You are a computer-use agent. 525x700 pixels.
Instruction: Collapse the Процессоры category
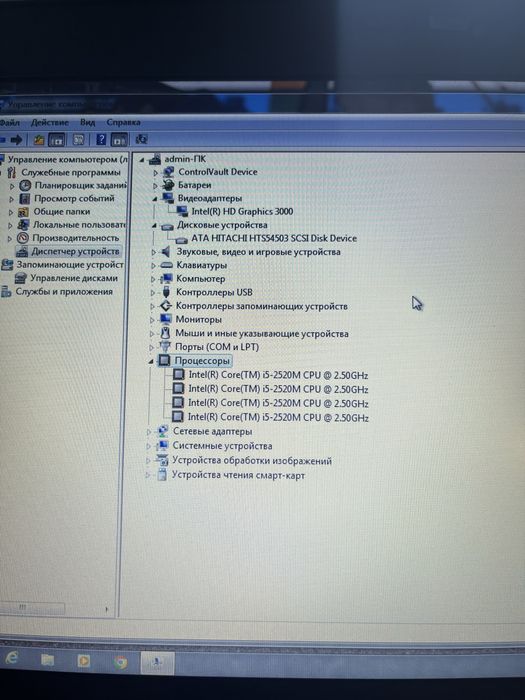(x=150, y=361)
